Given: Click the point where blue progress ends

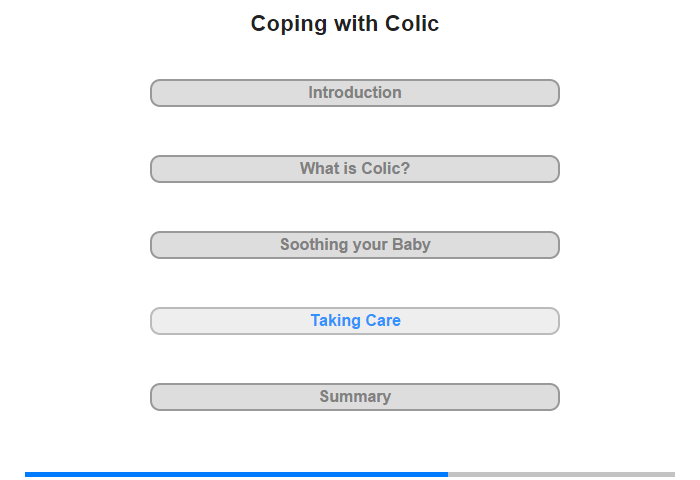Looking at the screenshot, I should click(448, 474).
